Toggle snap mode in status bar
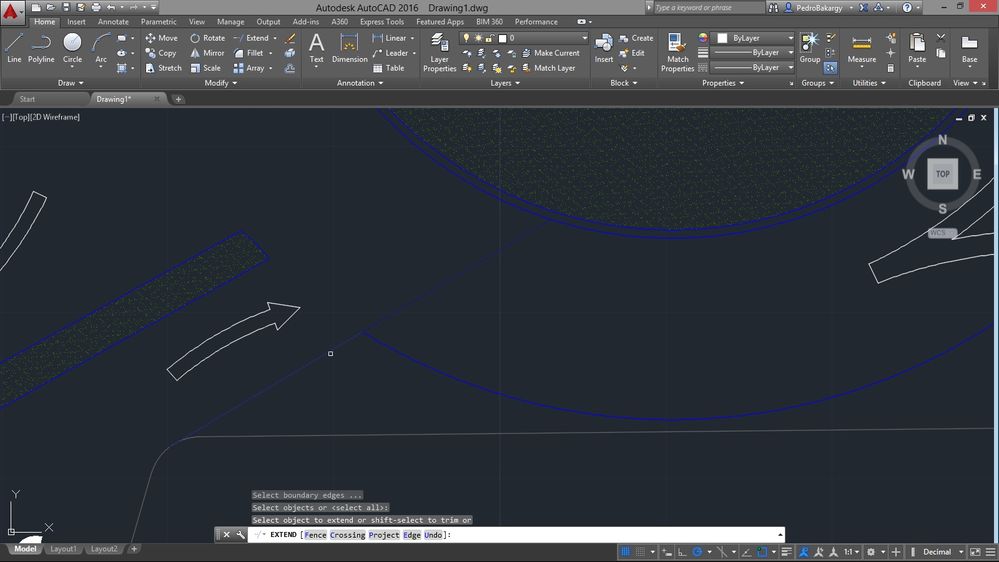 pyautogui.click(x=640, y=552)
